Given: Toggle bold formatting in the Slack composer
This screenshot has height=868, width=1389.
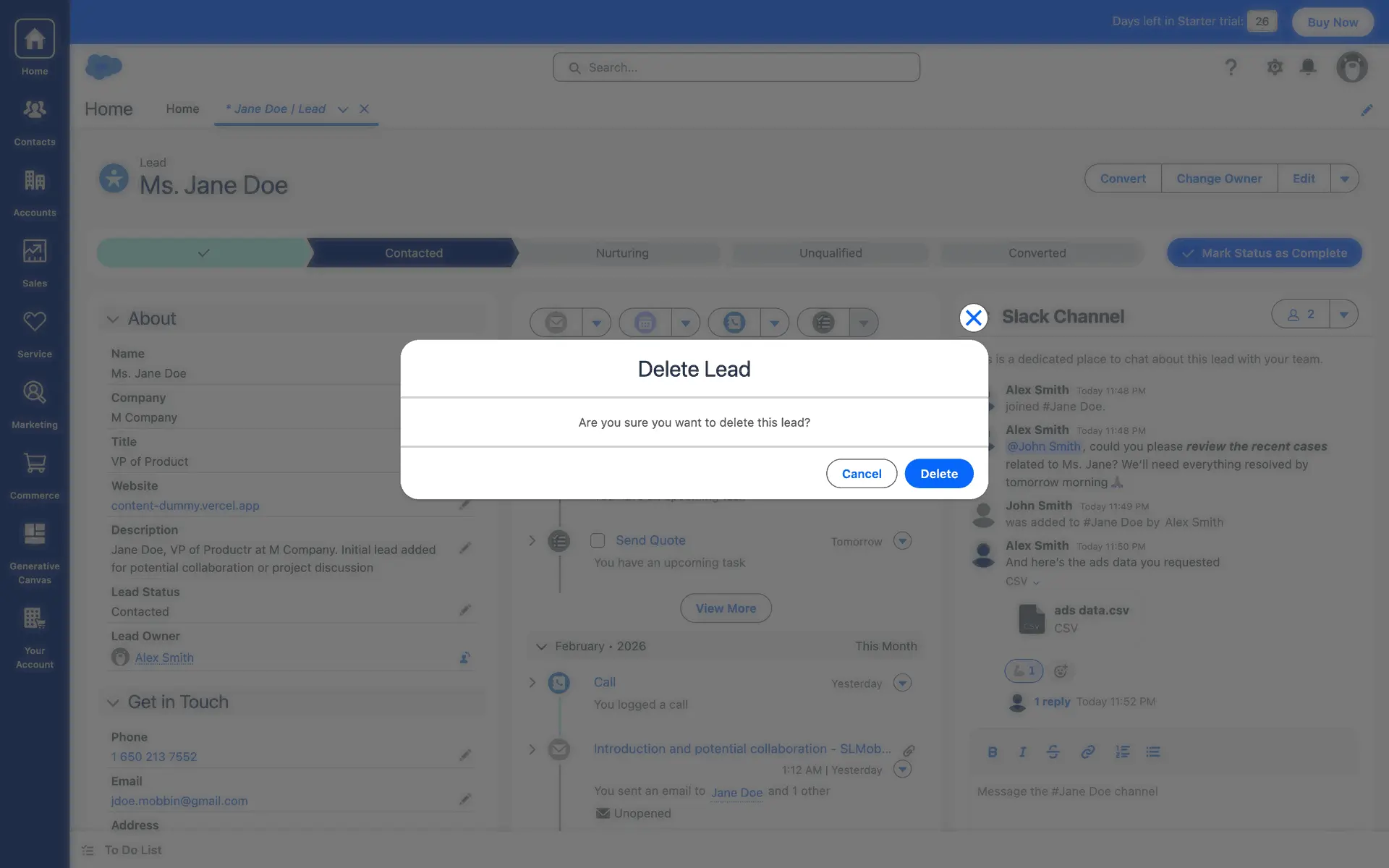Looking at the screenshot, I should 992,752.
